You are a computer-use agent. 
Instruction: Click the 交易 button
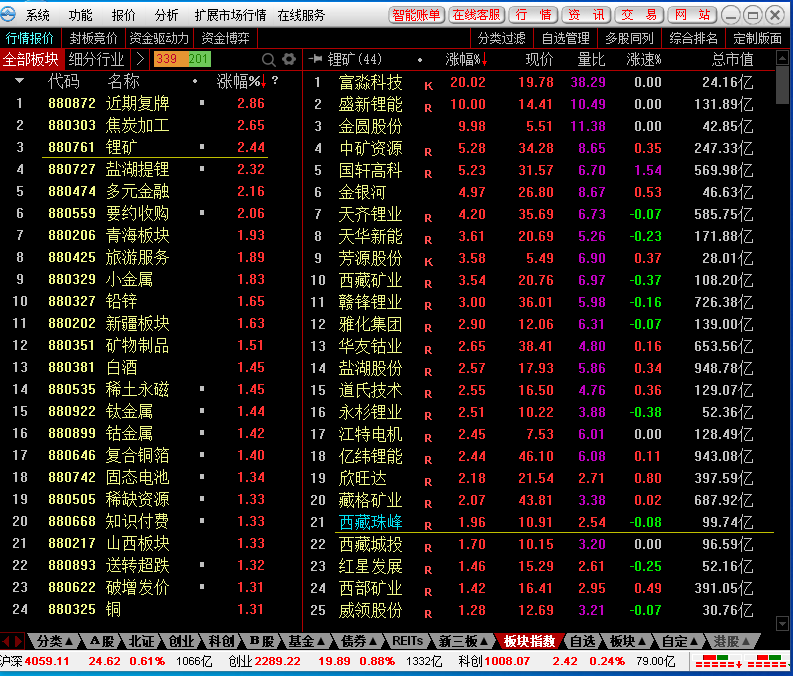[x=639, y=15]
